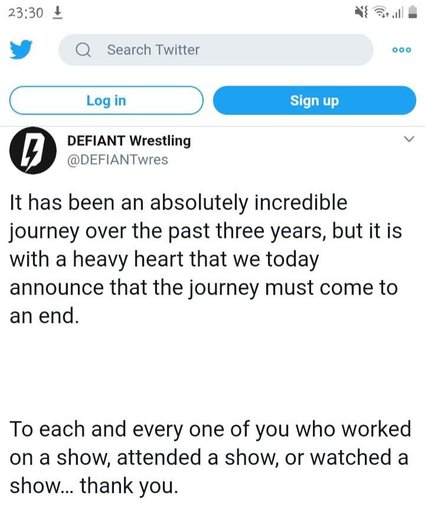Tap the closing line 'show... thank you.'
Image resolution: width=425 pixels, height=512 pixels.
point(94,486)
